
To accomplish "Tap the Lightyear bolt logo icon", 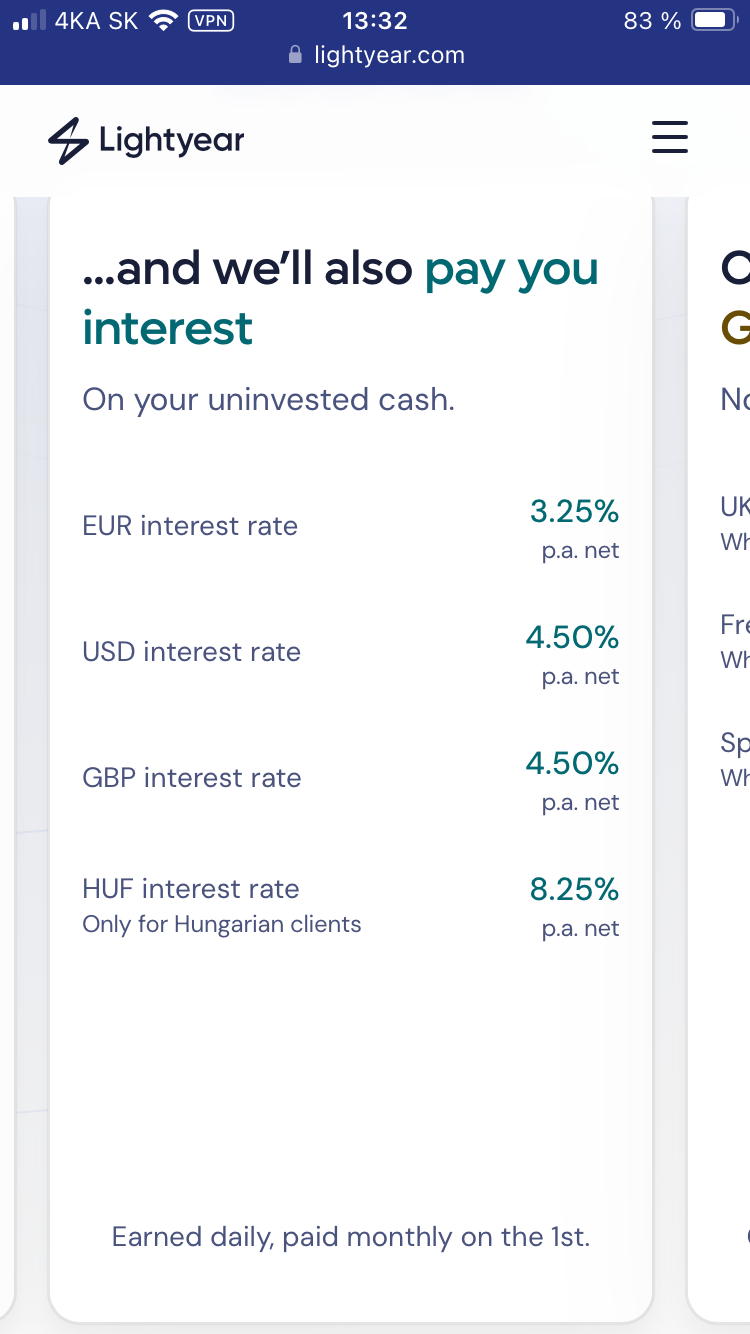I will 68,141.
